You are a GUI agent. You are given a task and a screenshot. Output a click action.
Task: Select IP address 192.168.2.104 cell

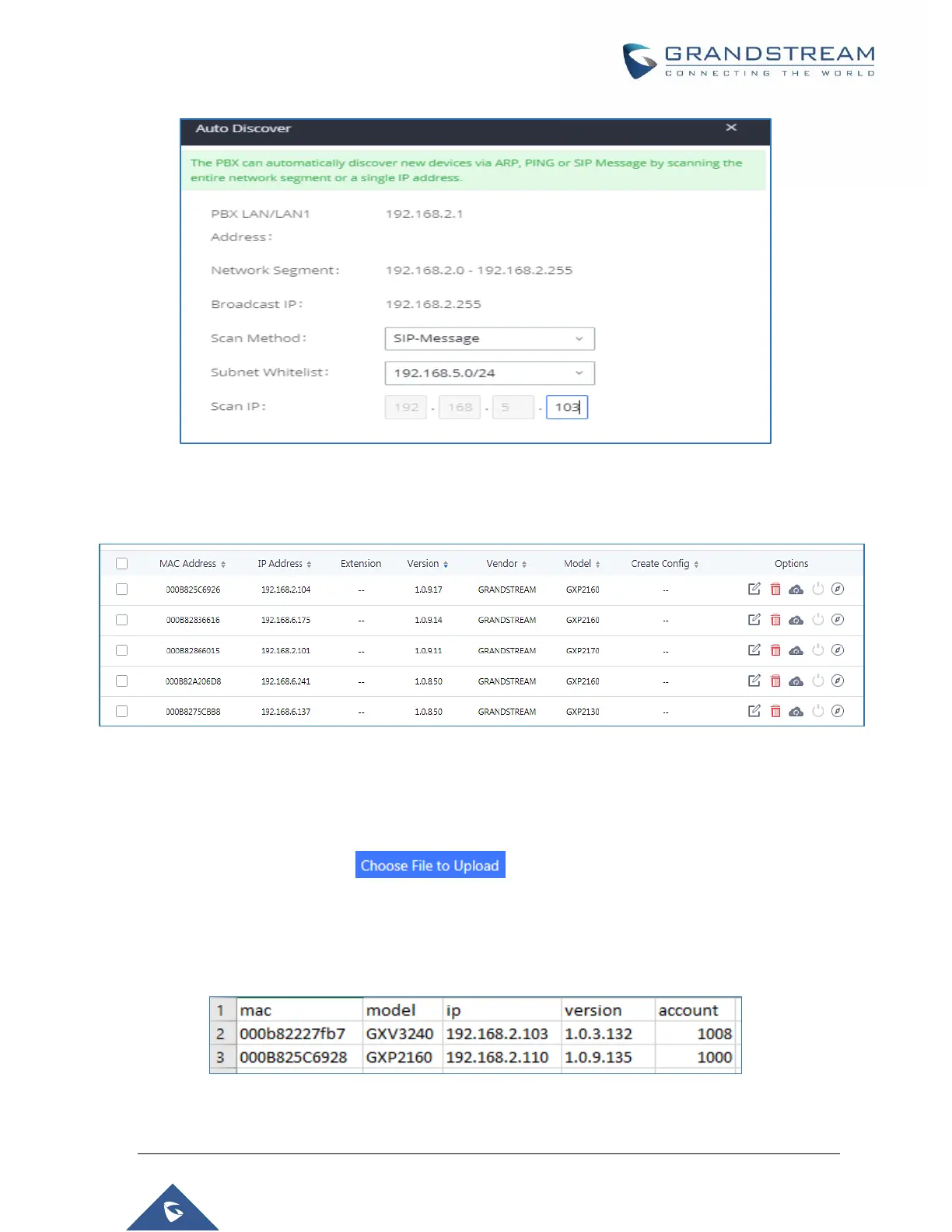285,590
